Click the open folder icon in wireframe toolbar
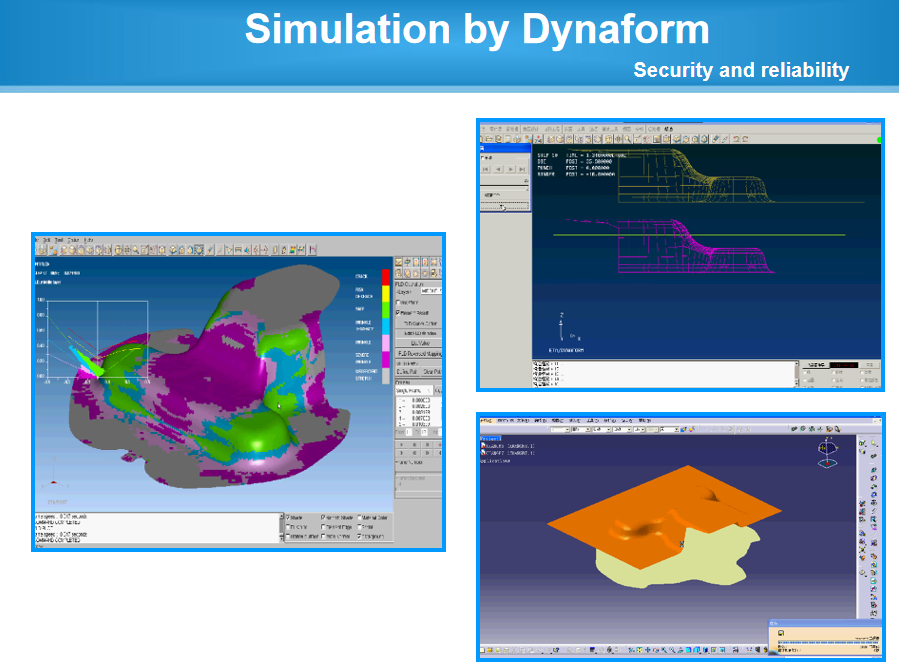 point(489,139)
